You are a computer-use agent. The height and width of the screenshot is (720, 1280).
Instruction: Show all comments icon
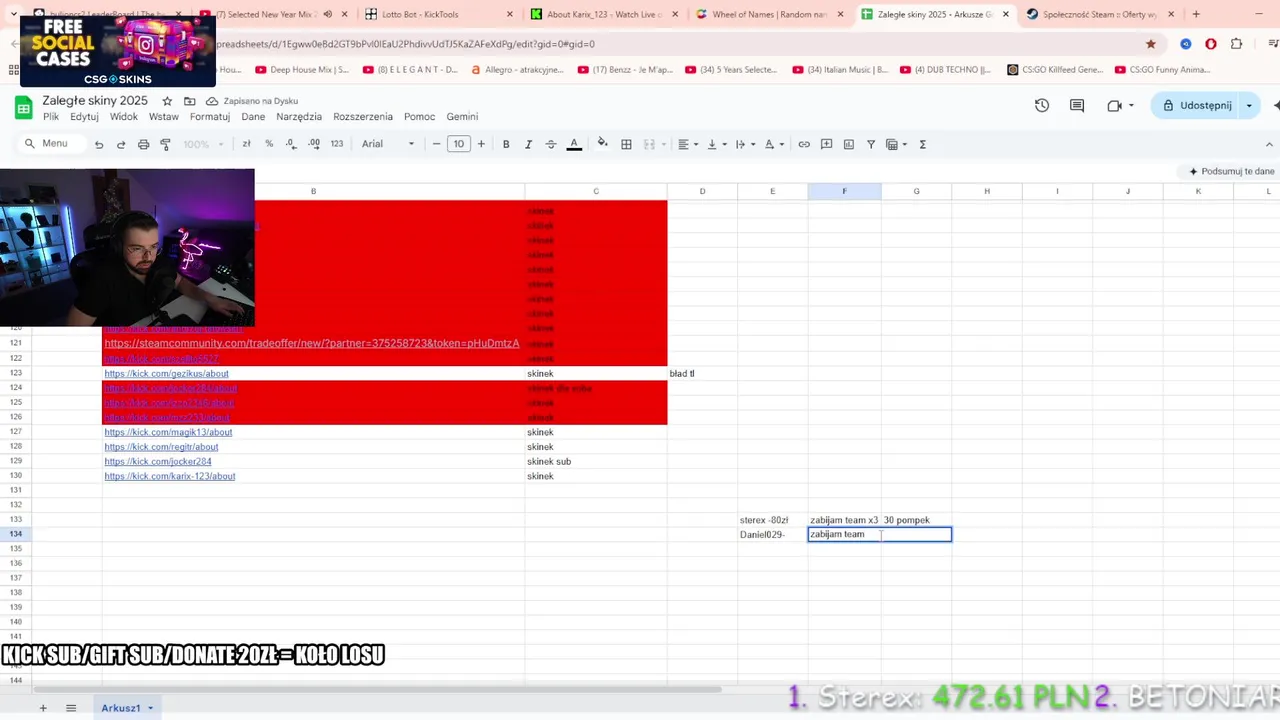1077,105
